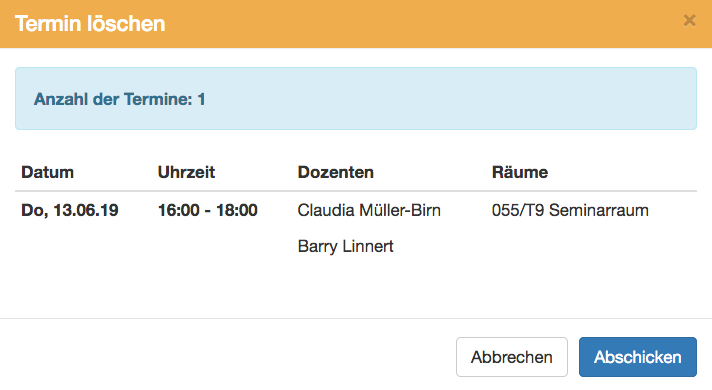The height and width of the screenshot is (390, 712).
Task: Click room 055/T9 Seminarraum
Action: click(x=570, y=210)
